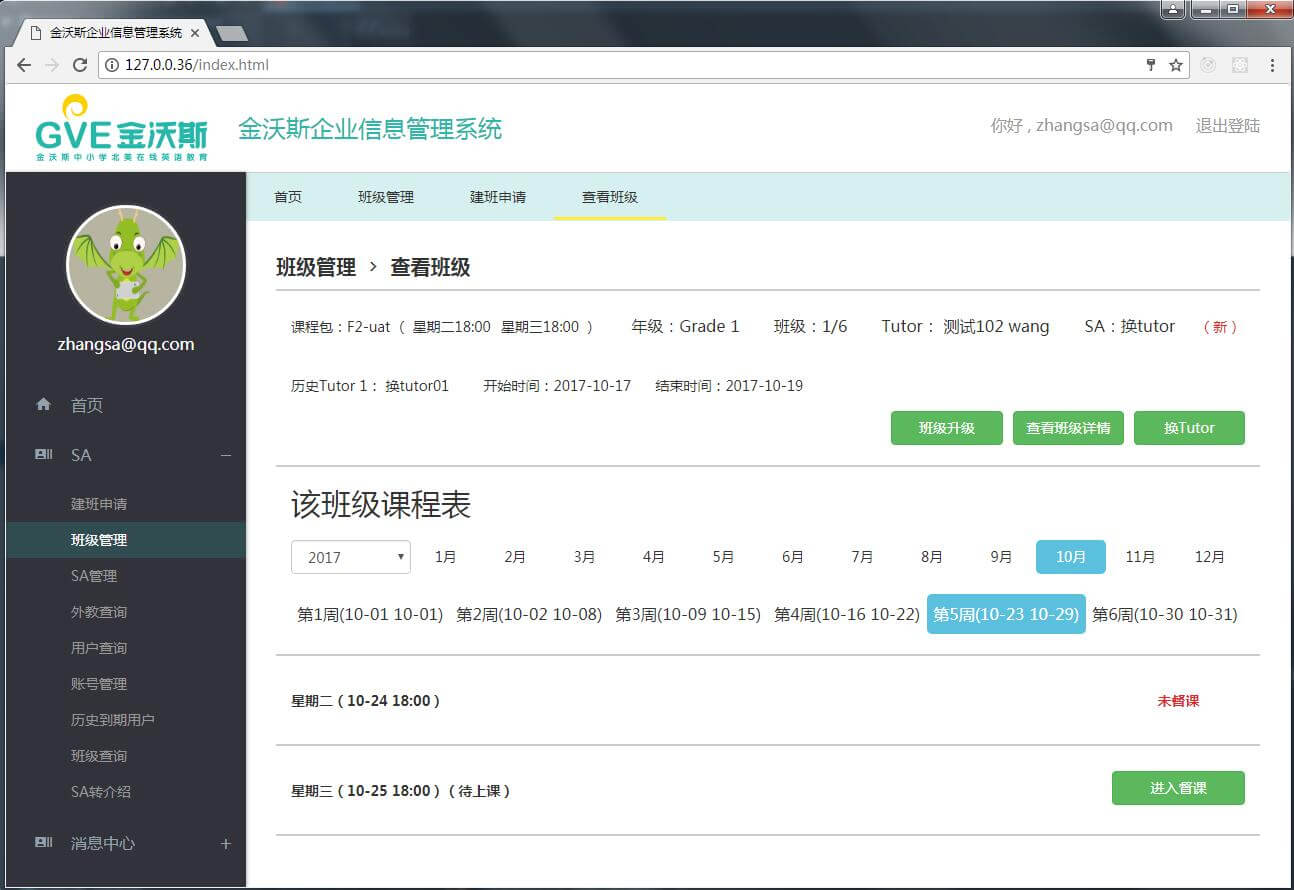This screenshot has height=890, width=1294.
Task: Collapse the SA sidebar section
Action: pos(226,455)
